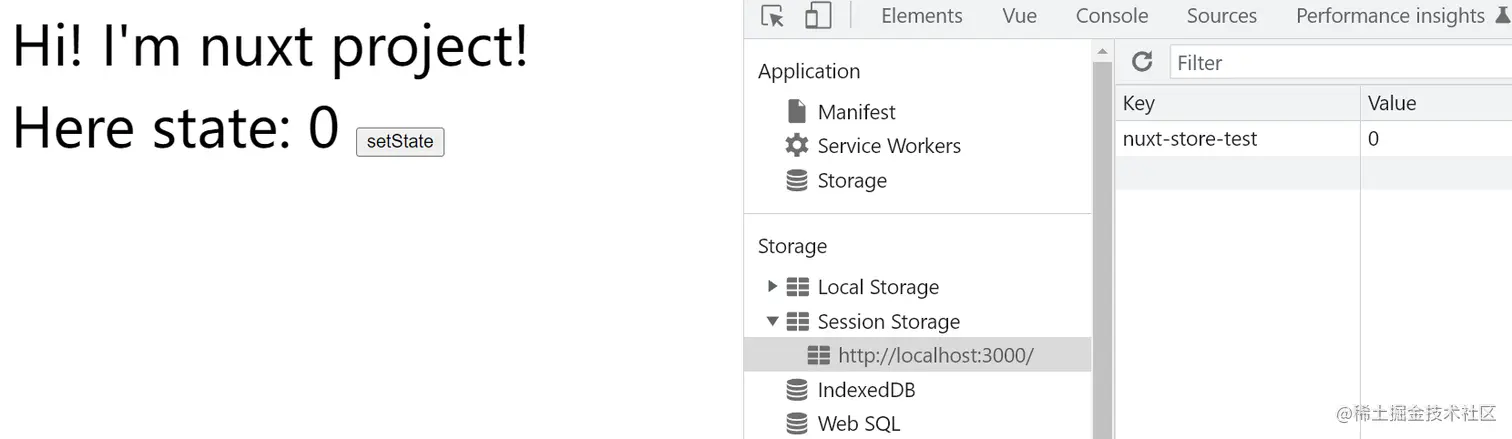Toggle the device toolbar icon

point(818,16)
